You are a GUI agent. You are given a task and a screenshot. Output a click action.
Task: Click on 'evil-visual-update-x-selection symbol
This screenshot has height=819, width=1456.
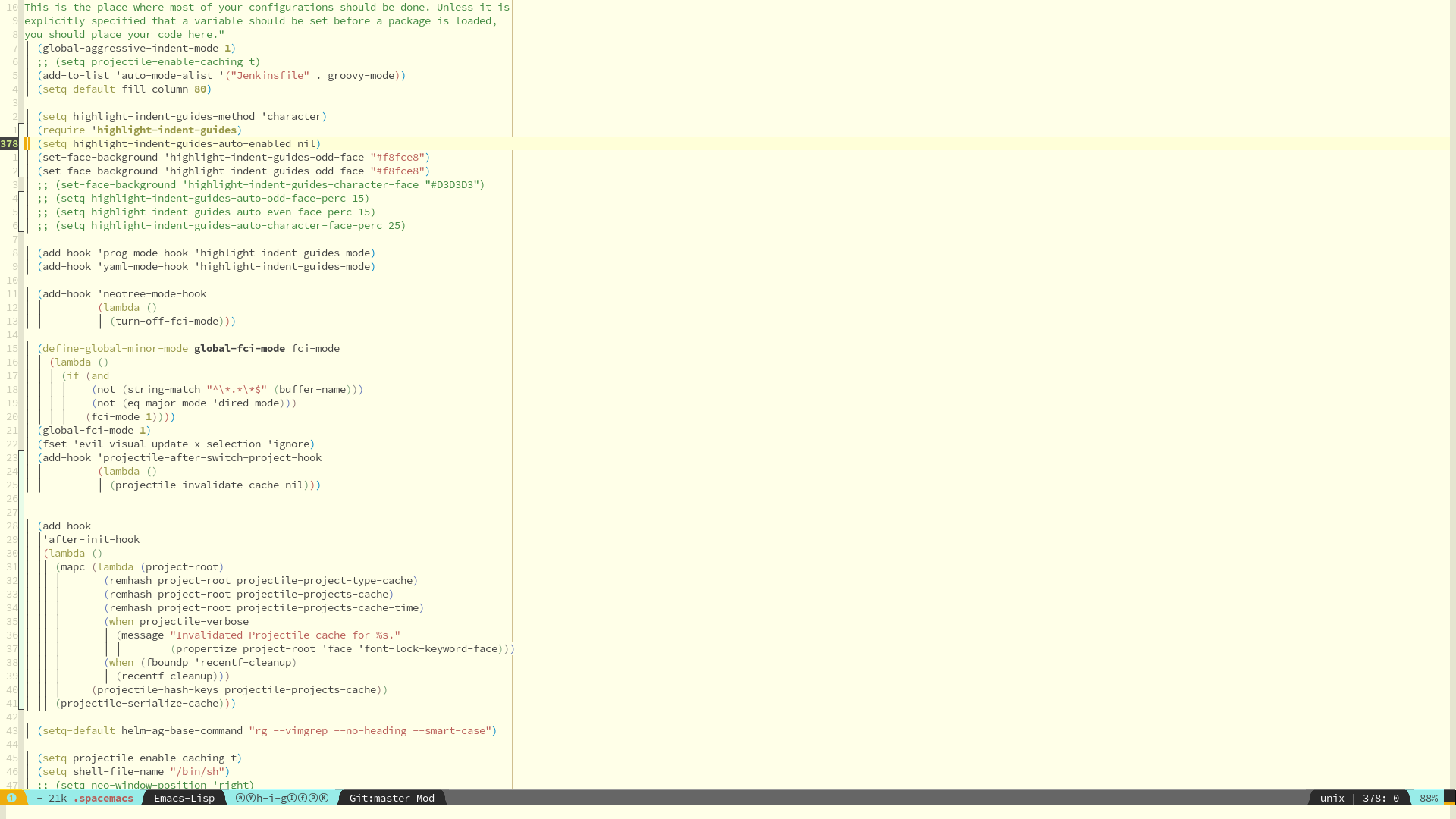tap(167, 444)
